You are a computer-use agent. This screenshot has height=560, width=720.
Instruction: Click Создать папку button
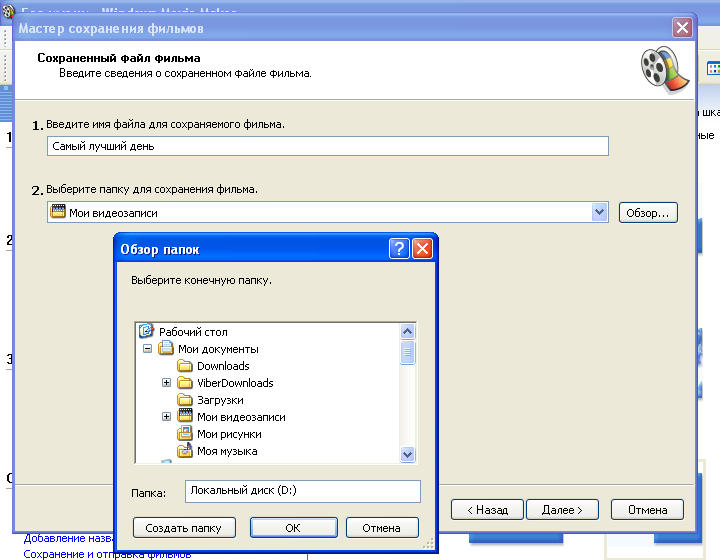click(184, 527)
